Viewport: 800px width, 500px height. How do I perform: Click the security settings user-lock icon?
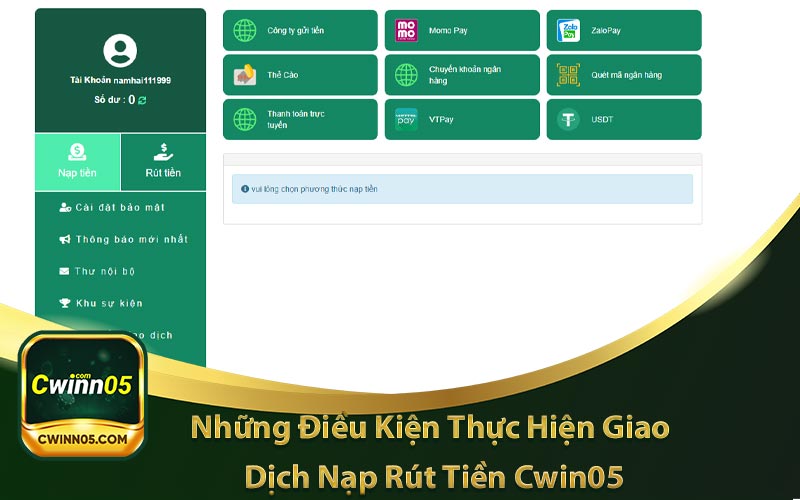[x=65, y=208]
